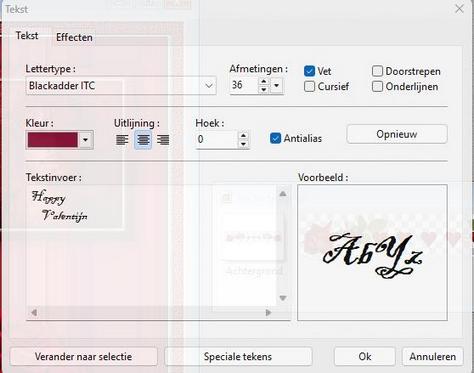The height and width of the screenshot is (373, 474).
Task: Enable the Doorstrepen checkbox
Action: 377,71
